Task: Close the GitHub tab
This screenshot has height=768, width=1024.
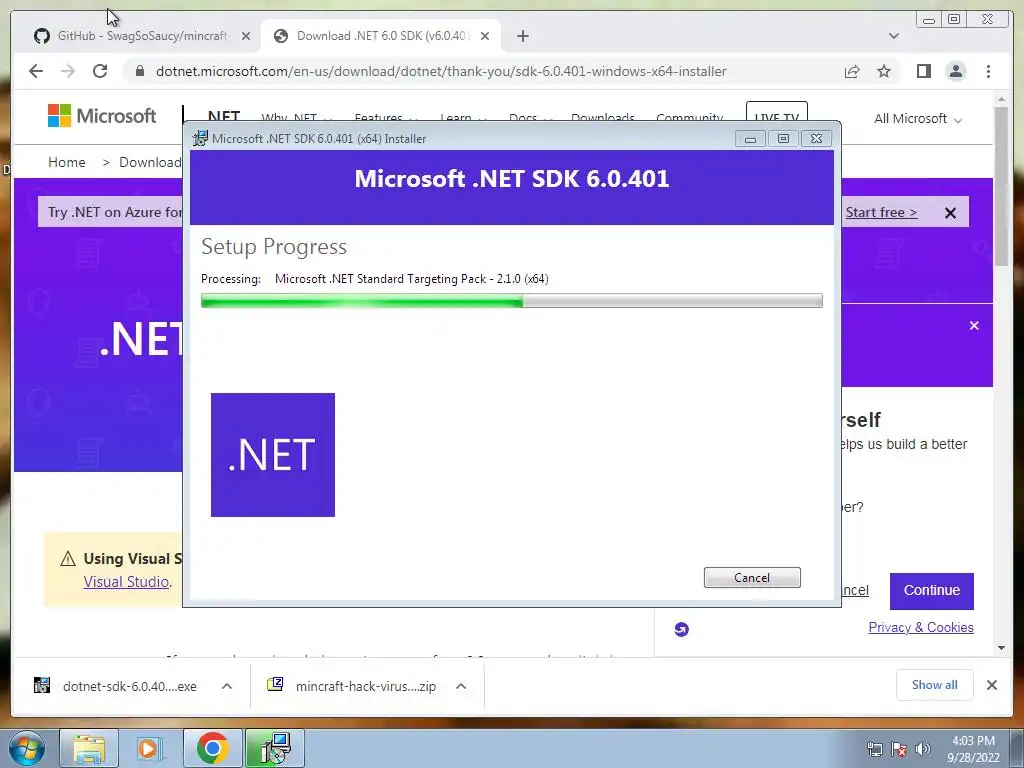Action: coord(246,36)
